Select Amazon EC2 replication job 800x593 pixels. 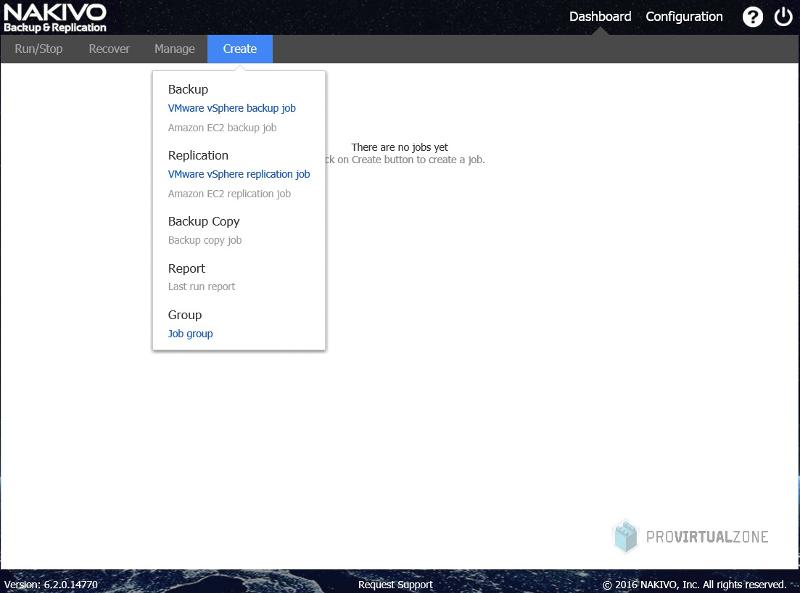229,193
